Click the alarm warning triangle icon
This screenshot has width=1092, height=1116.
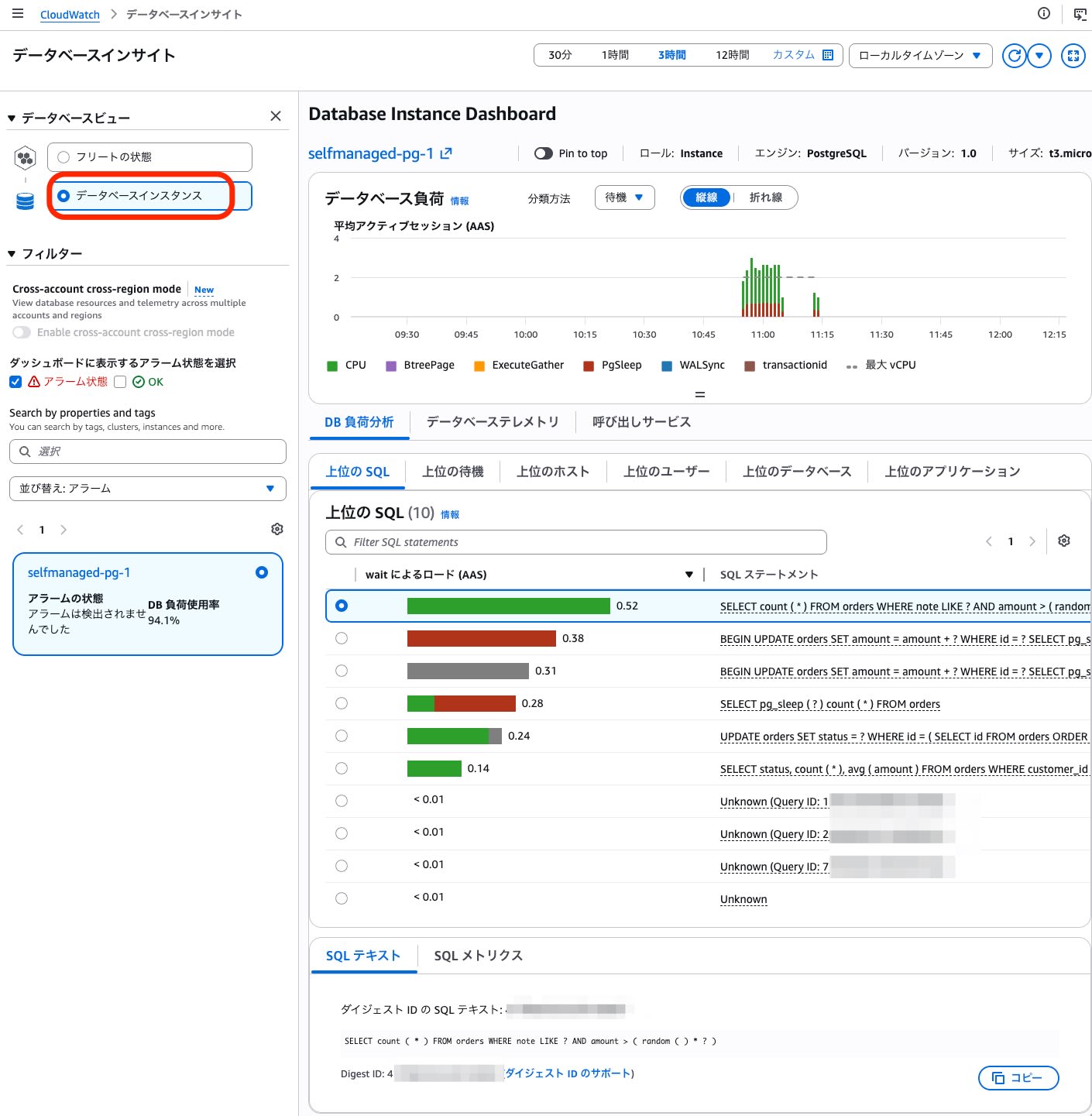[34, 382]
